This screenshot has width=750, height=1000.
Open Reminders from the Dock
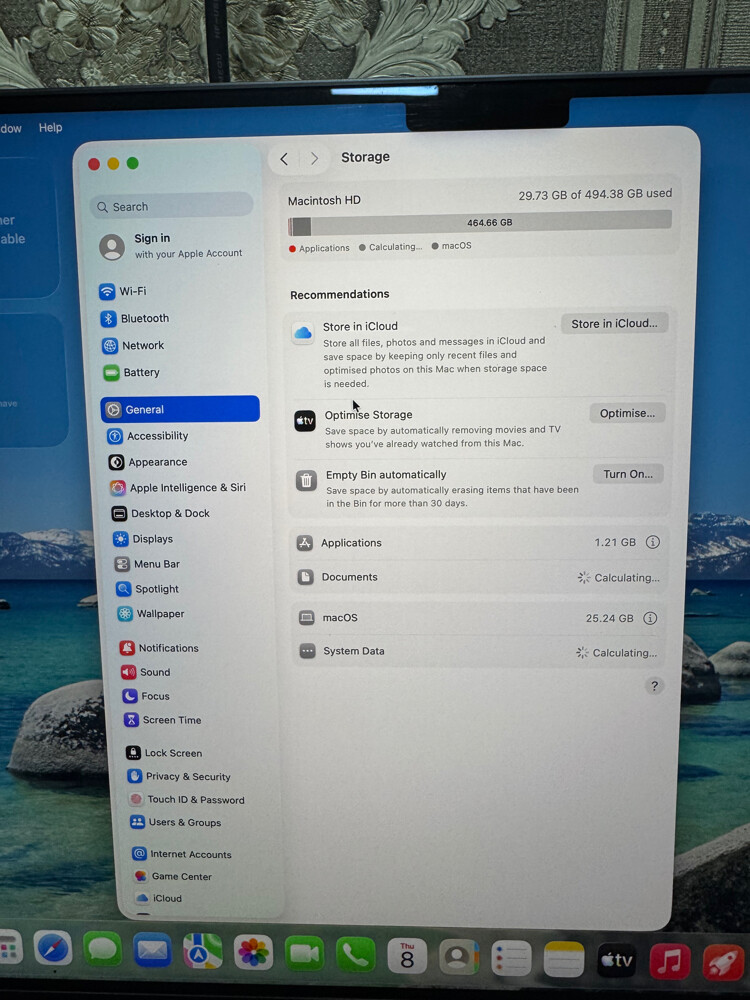pos(511,959)
